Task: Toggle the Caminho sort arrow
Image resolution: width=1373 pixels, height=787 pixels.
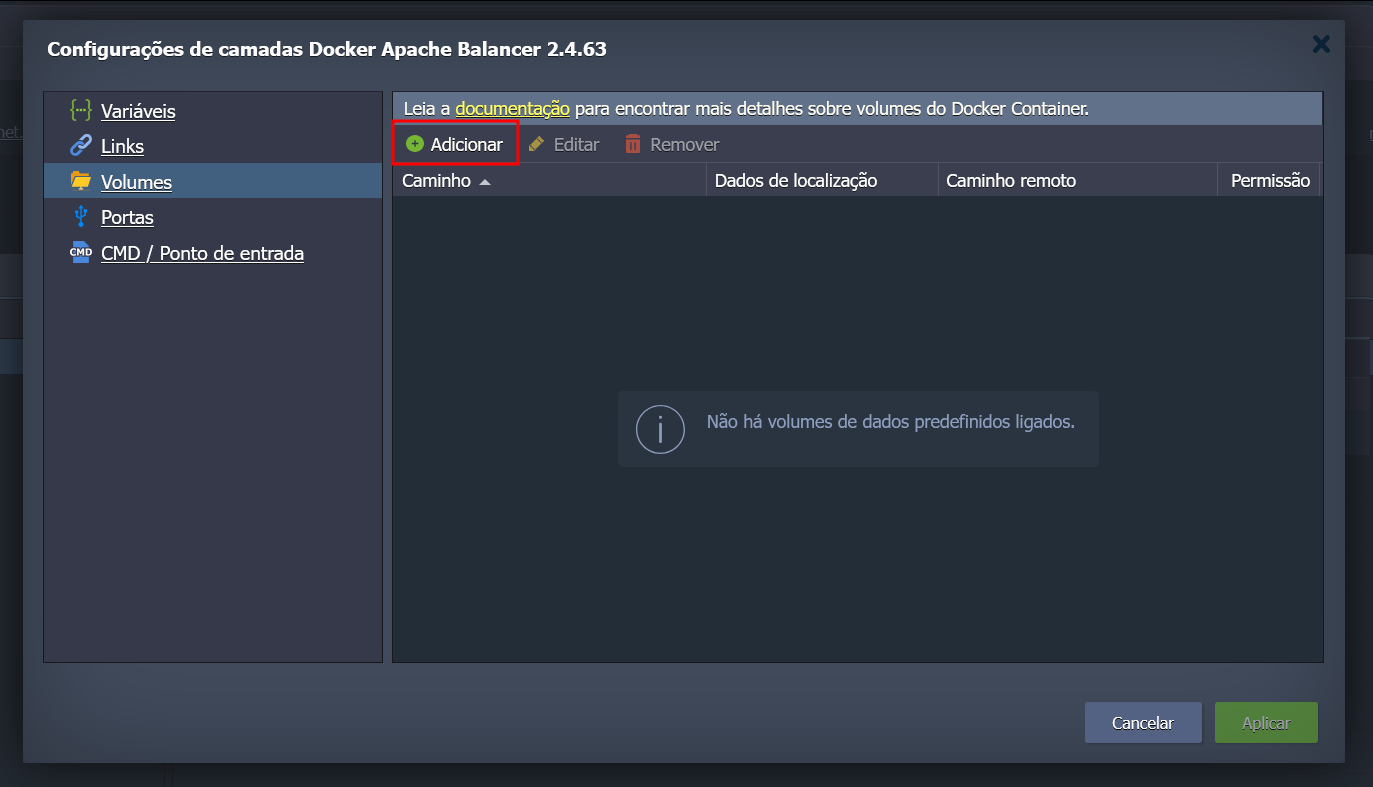Action: [485, 181]
